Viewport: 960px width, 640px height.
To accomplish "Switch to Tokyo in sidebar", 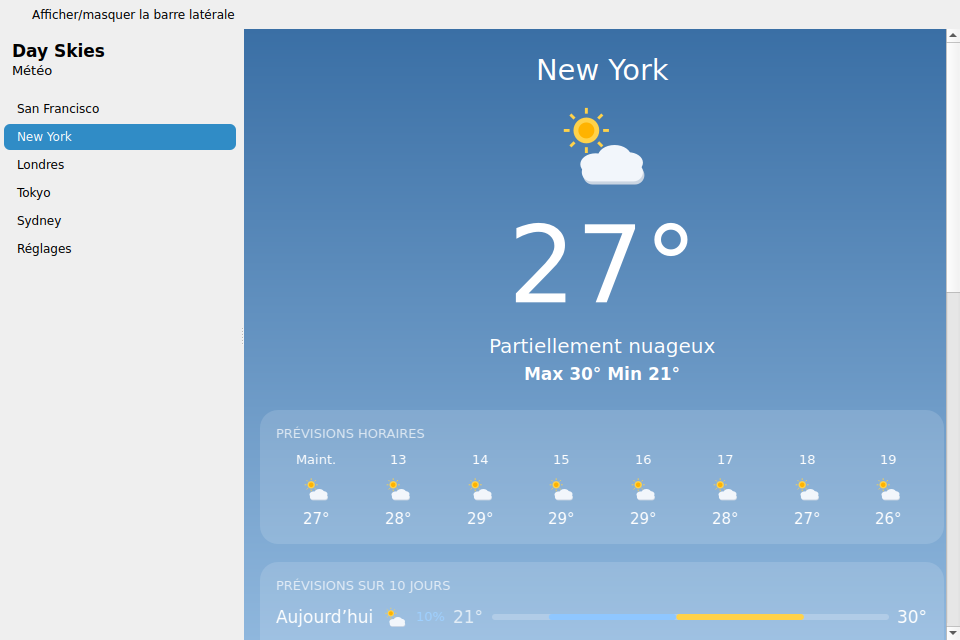I will 120,192.
